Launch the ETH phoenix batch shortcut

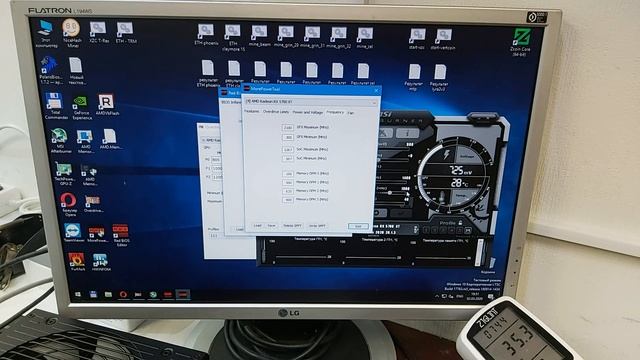pos(206,34)
